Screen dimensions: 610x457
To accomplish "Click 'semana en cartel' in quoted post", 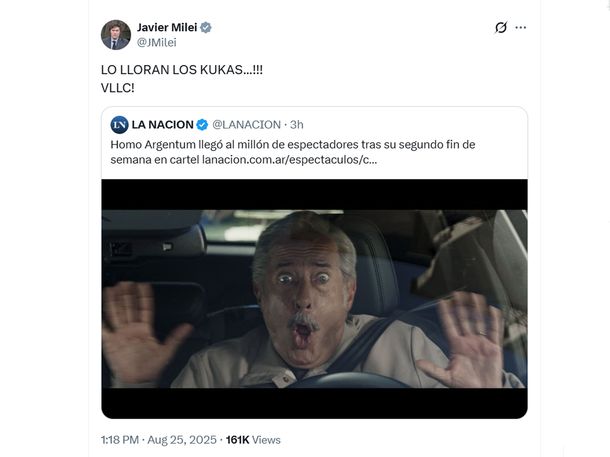I will [x=155, y=160].
